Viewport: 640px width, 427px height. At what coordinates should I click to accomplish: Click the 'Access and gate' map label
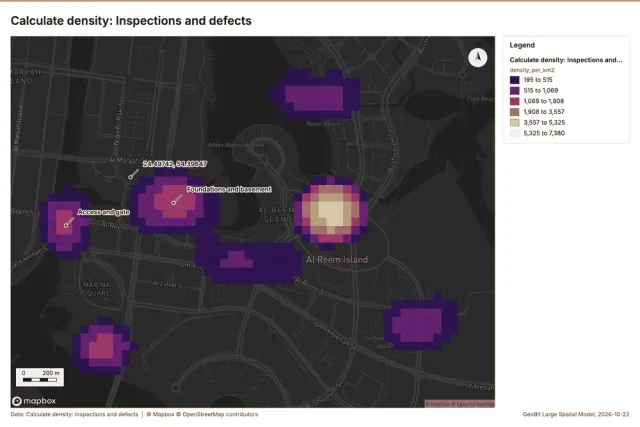point(104,212)
